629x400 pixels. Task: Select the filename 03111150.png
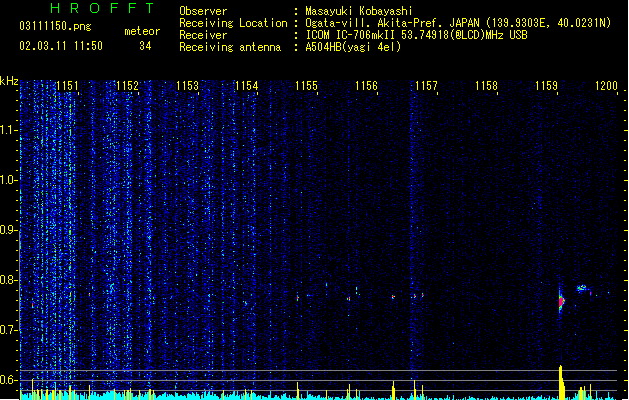pyautogui.click(x=55, y=26)
